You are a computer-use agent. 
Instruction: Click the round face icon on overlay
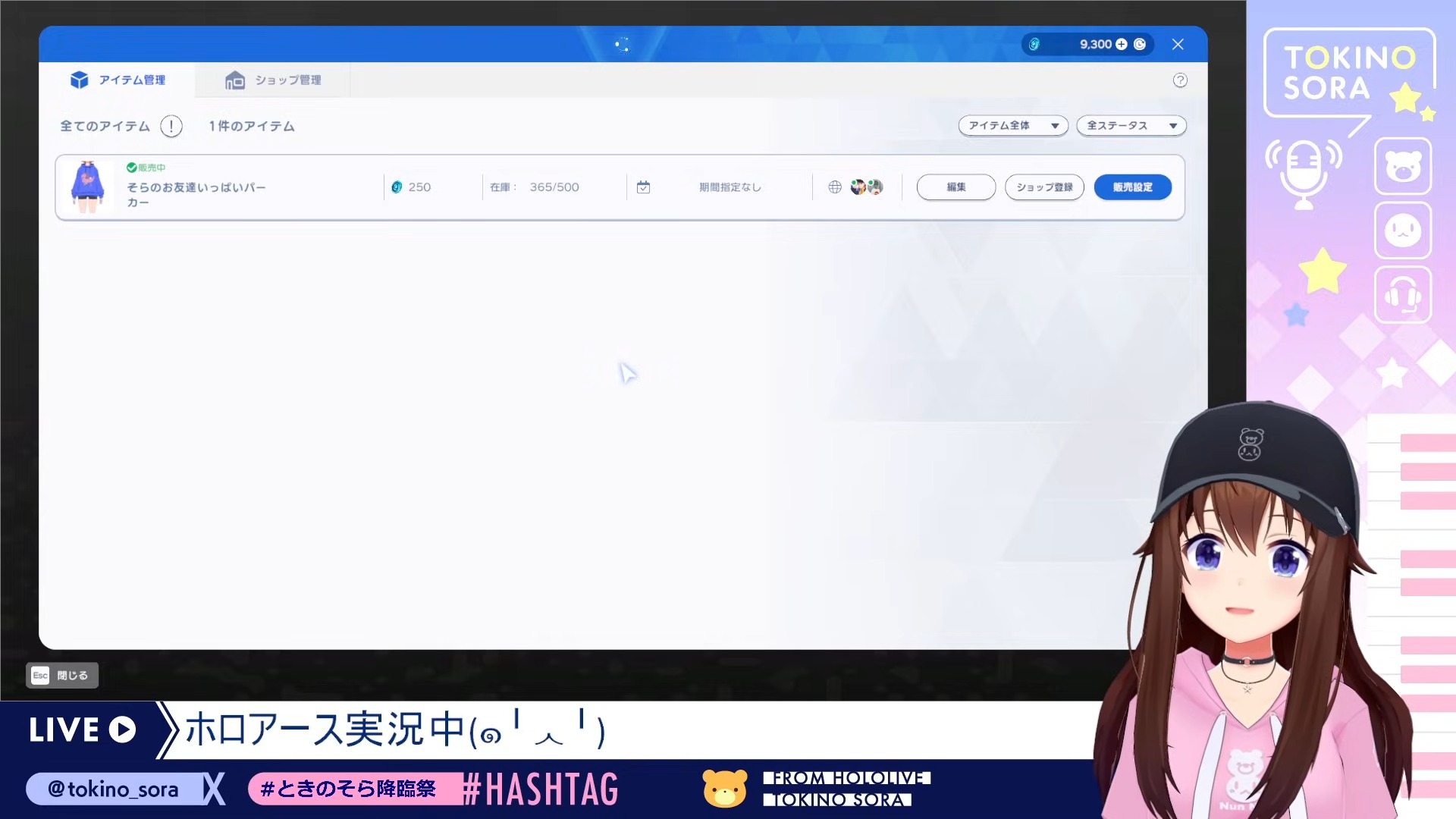1403,231
